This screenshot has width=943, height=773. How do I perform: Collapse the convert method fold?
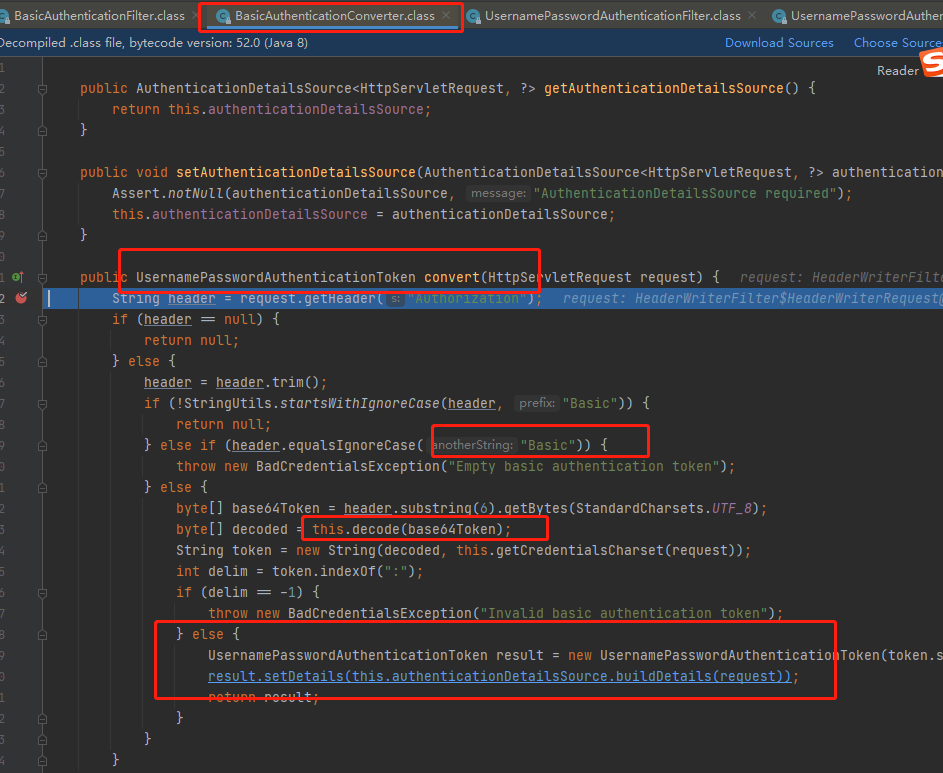(x=42, y=278)
